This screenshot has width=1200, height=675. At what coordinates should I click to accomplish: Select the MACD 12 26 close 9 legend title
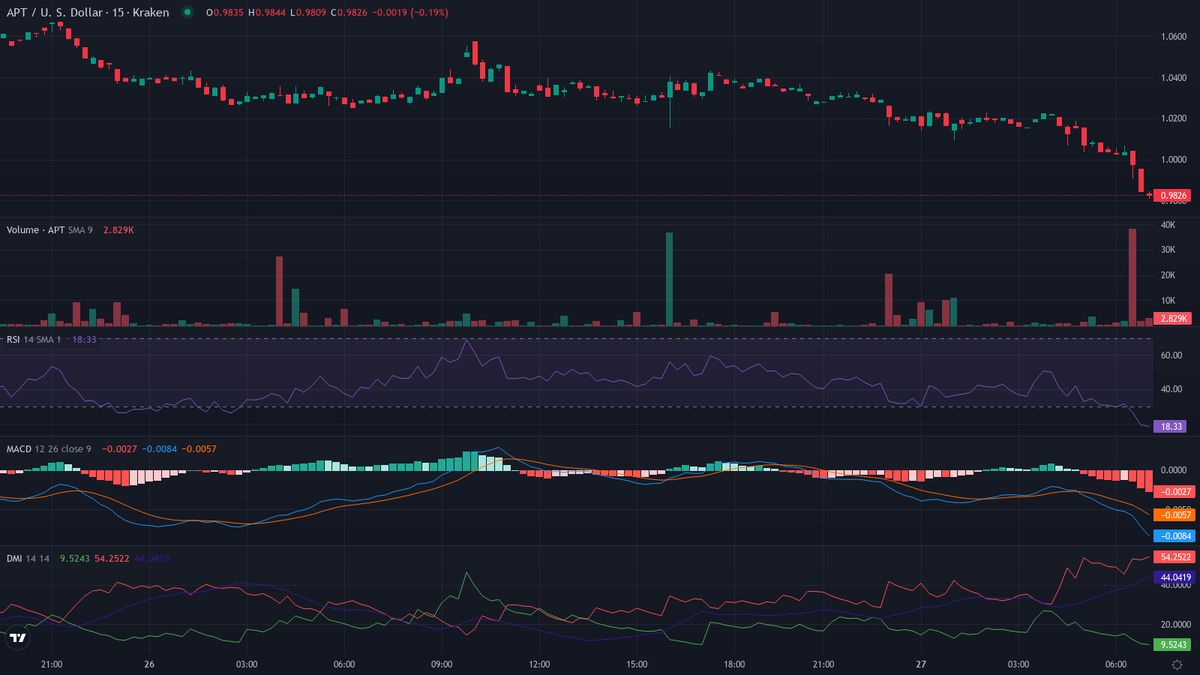click(x=48, y=449)
